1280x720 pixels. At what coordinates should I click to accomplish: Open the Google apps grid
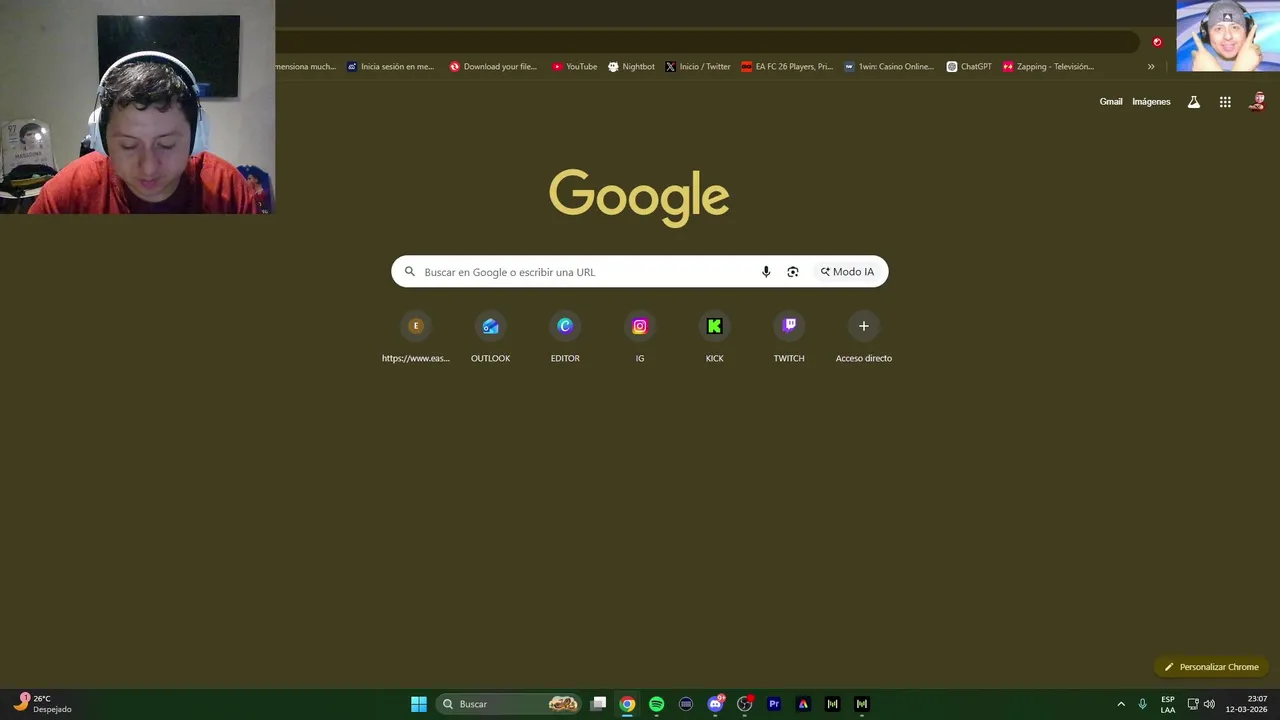tap(1225, 102)
